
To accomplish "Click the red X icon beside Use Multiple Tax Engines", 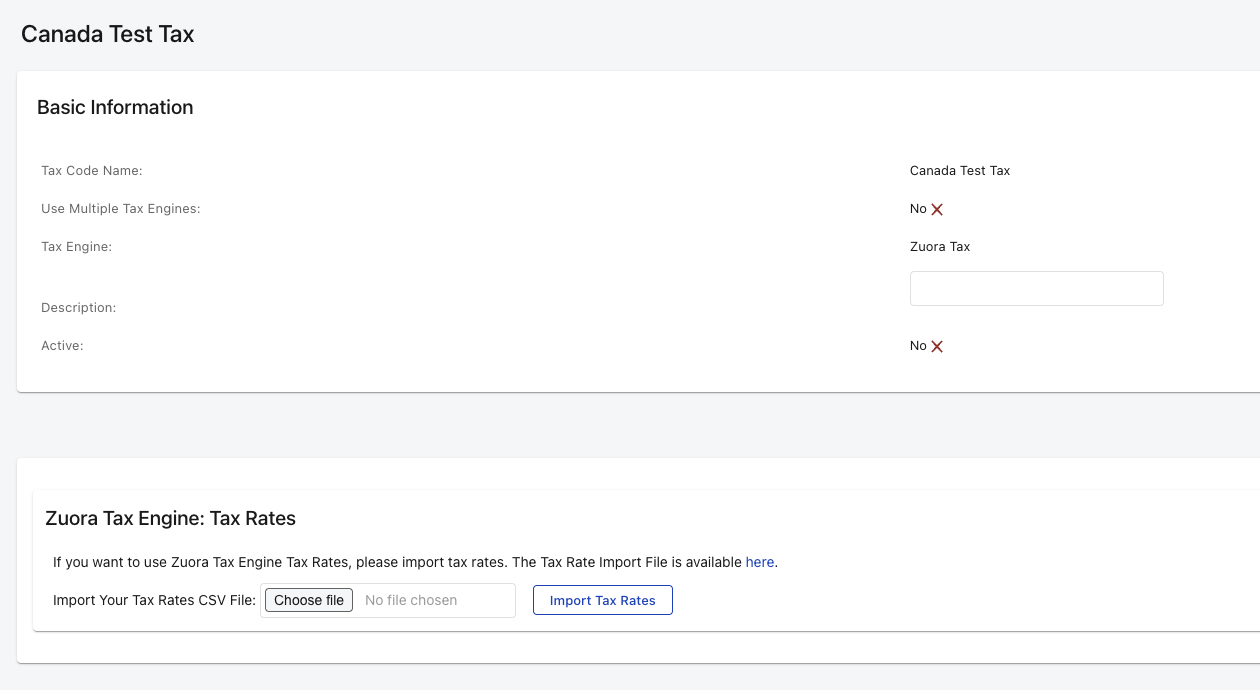I will tap(937, 209).
